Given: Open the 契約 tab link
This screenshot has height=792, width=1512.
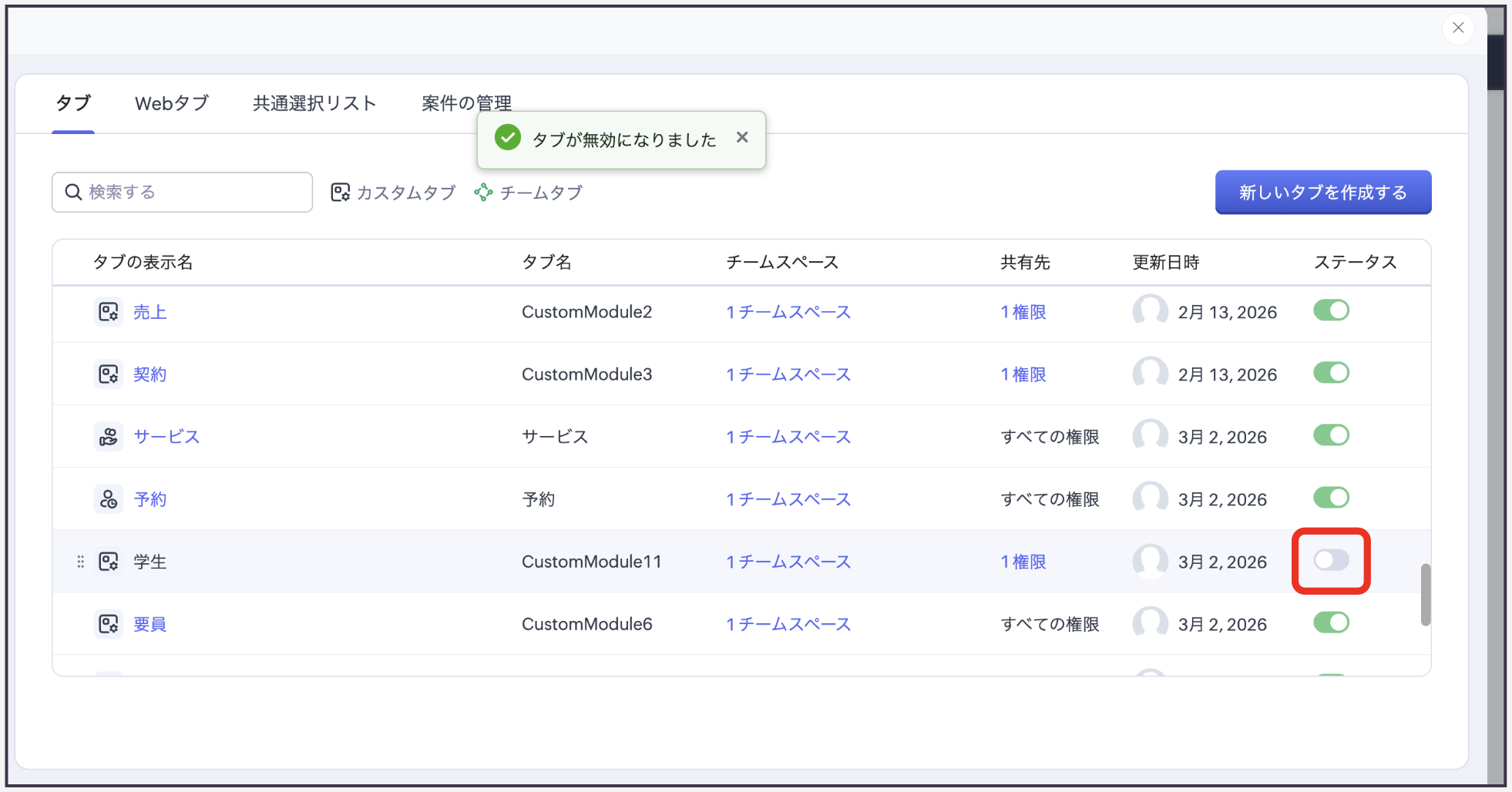Looking at the screenshot, I should pos(150,374).
